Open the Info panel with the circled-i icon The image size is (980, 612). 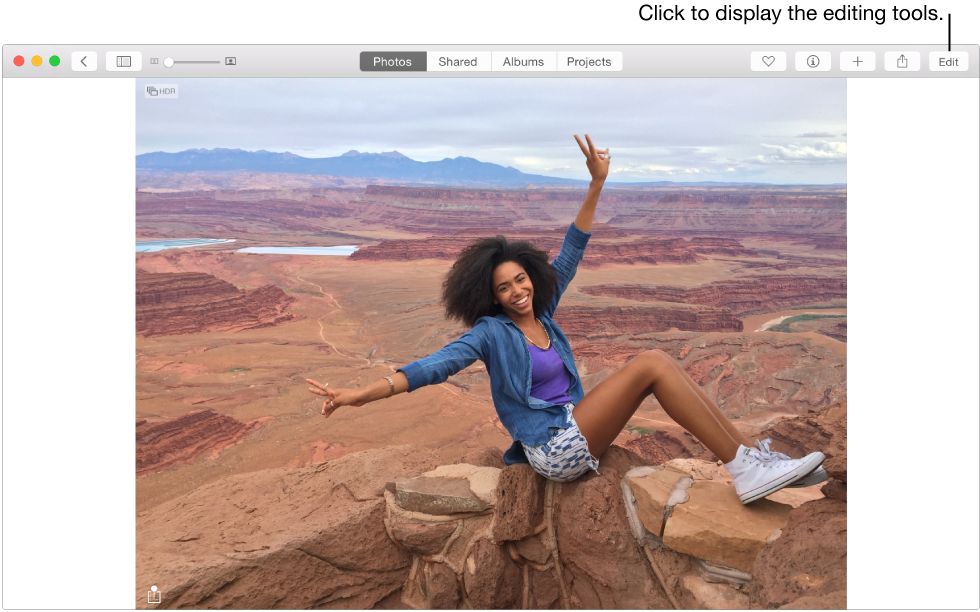(x=813, y=61)
